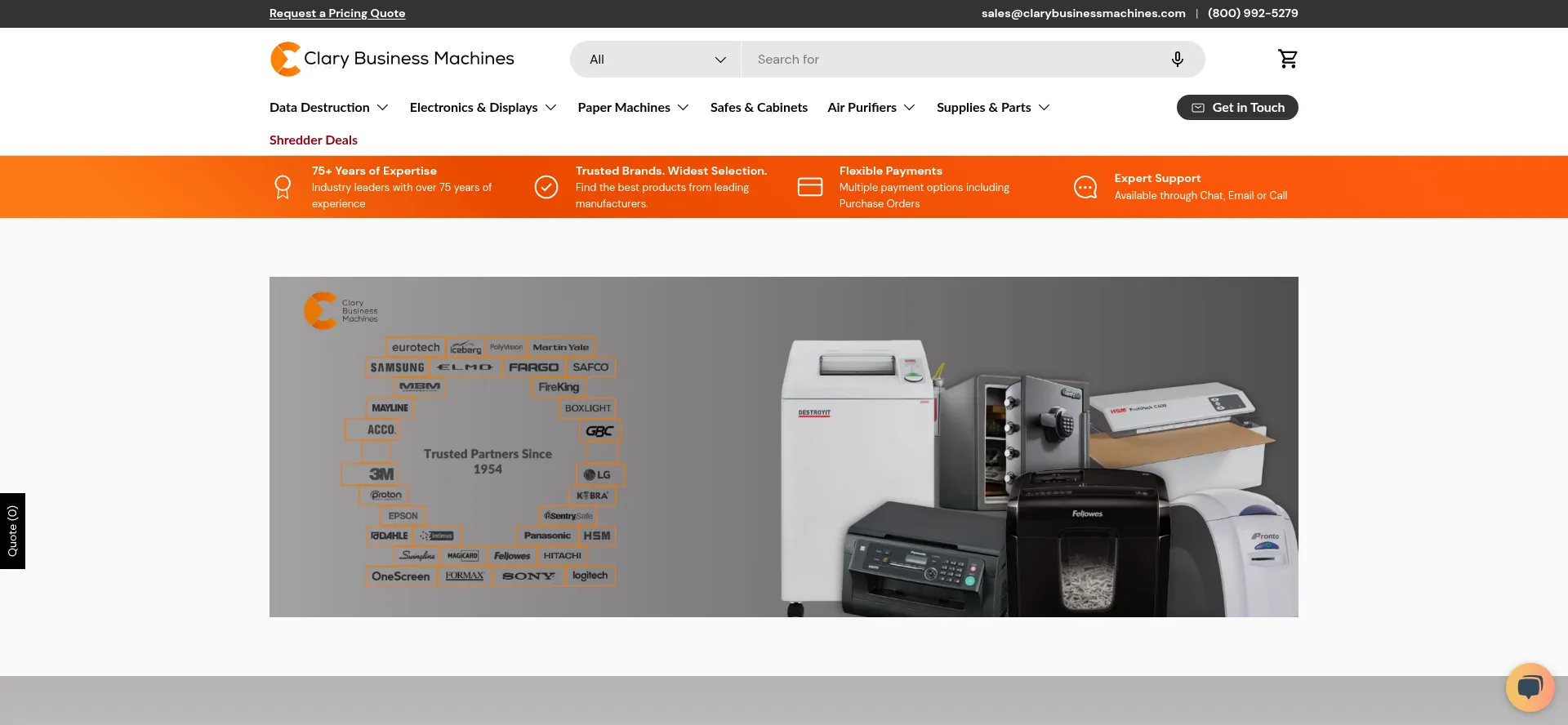
Task: Click Request a Pricing Quote link
Action: coord(337,13)
